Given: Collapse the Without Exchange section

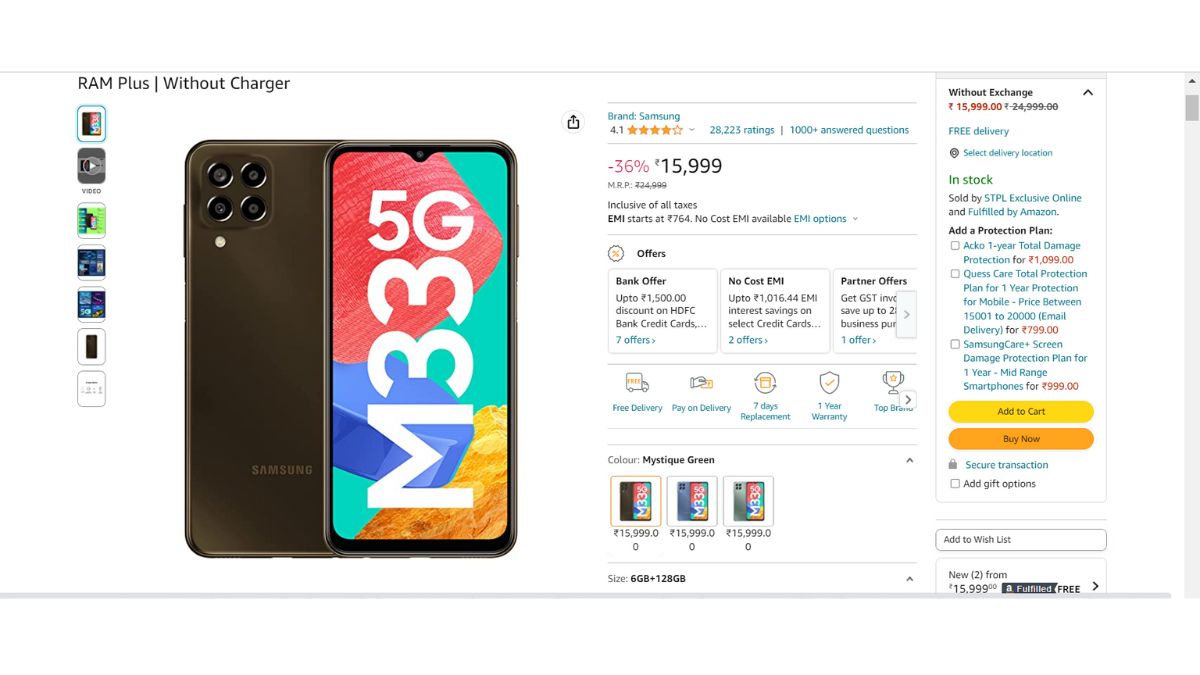Looking at the screenshot, I should click(1088, 93).
